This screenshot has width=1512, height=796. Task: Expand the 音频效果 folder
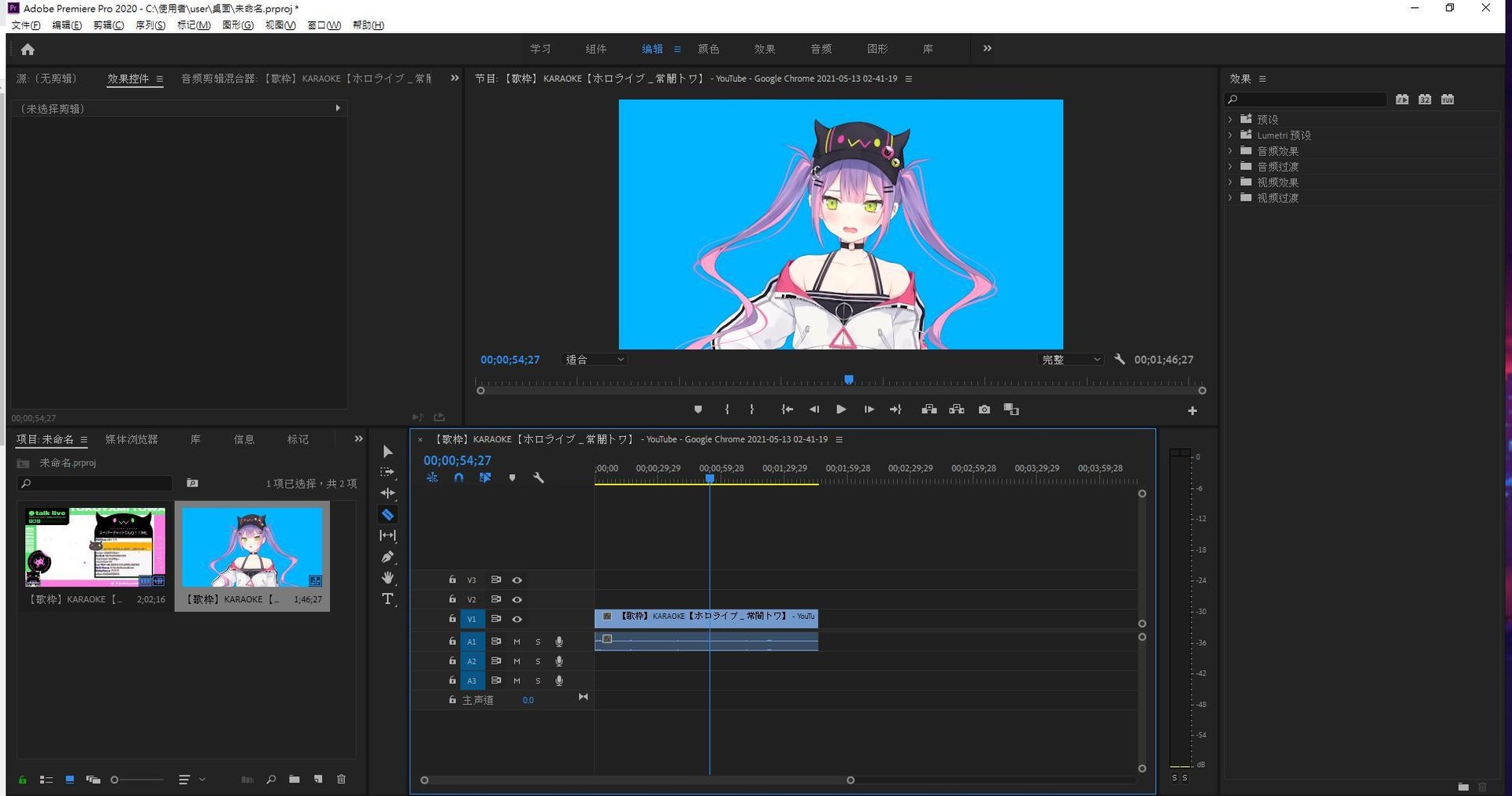[1230, 151]
